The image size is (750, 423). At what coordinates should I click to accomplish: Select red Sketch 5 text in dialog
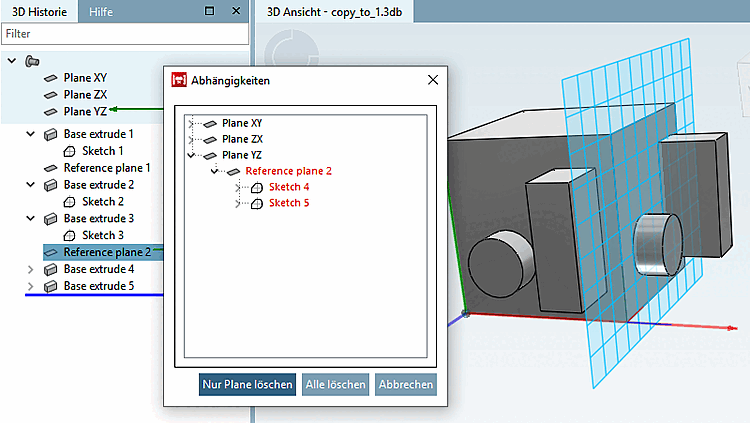pyautogui.click(x=289, y=202)
